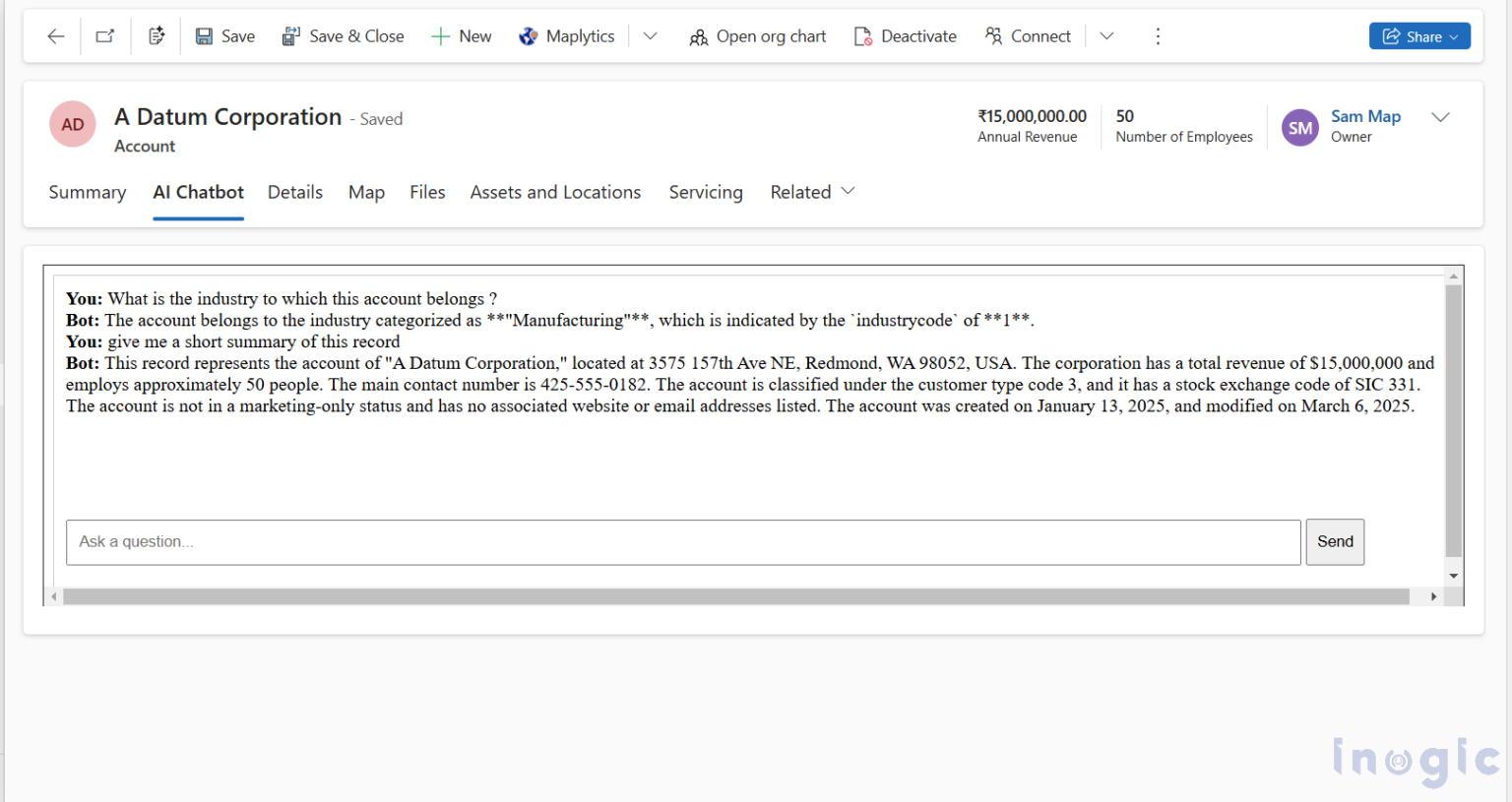
Task: Open the more commands overflow menu
Action: click(x=1158, y=36)
